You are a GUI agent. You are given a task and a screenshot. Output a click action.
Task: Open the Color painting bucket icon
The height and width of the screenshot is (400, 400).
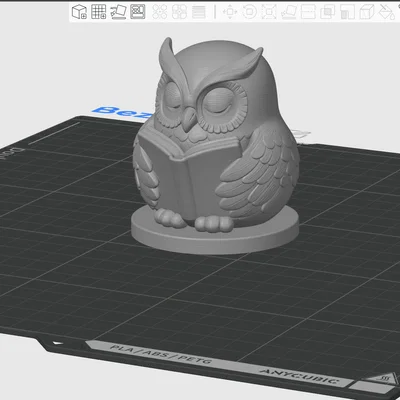click(387, 12)
